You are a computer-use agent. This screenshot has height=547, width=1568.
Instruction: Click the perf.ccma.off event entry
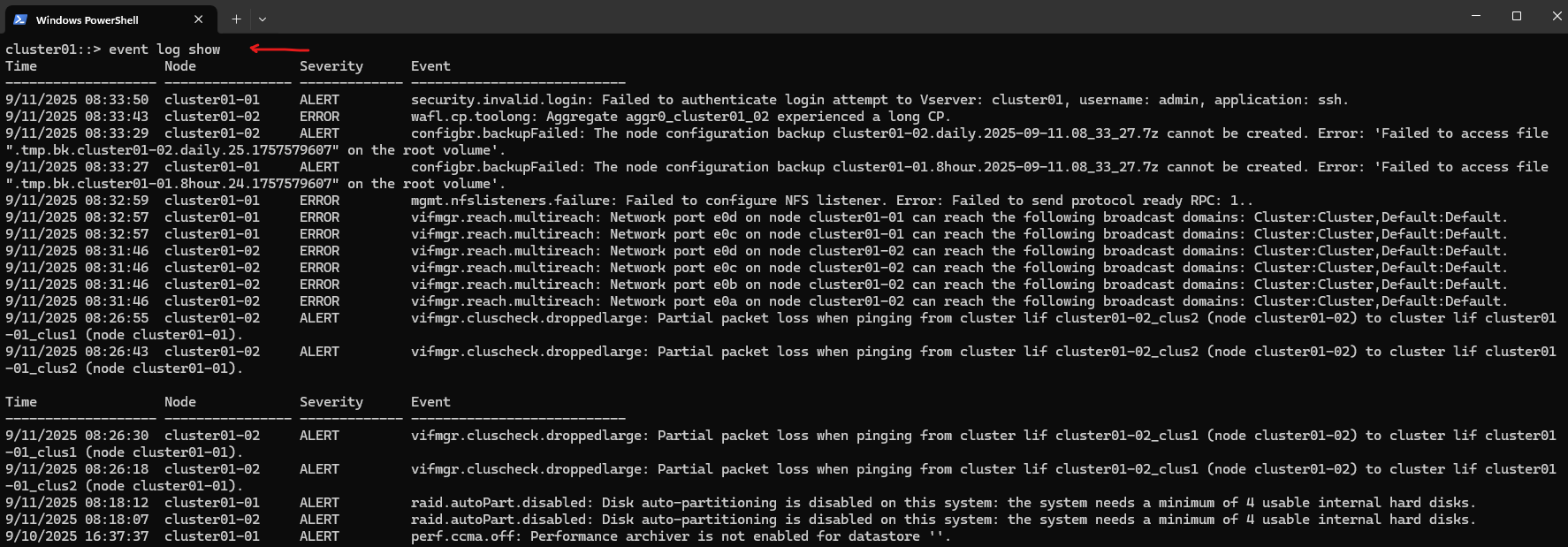coord(681,536)
